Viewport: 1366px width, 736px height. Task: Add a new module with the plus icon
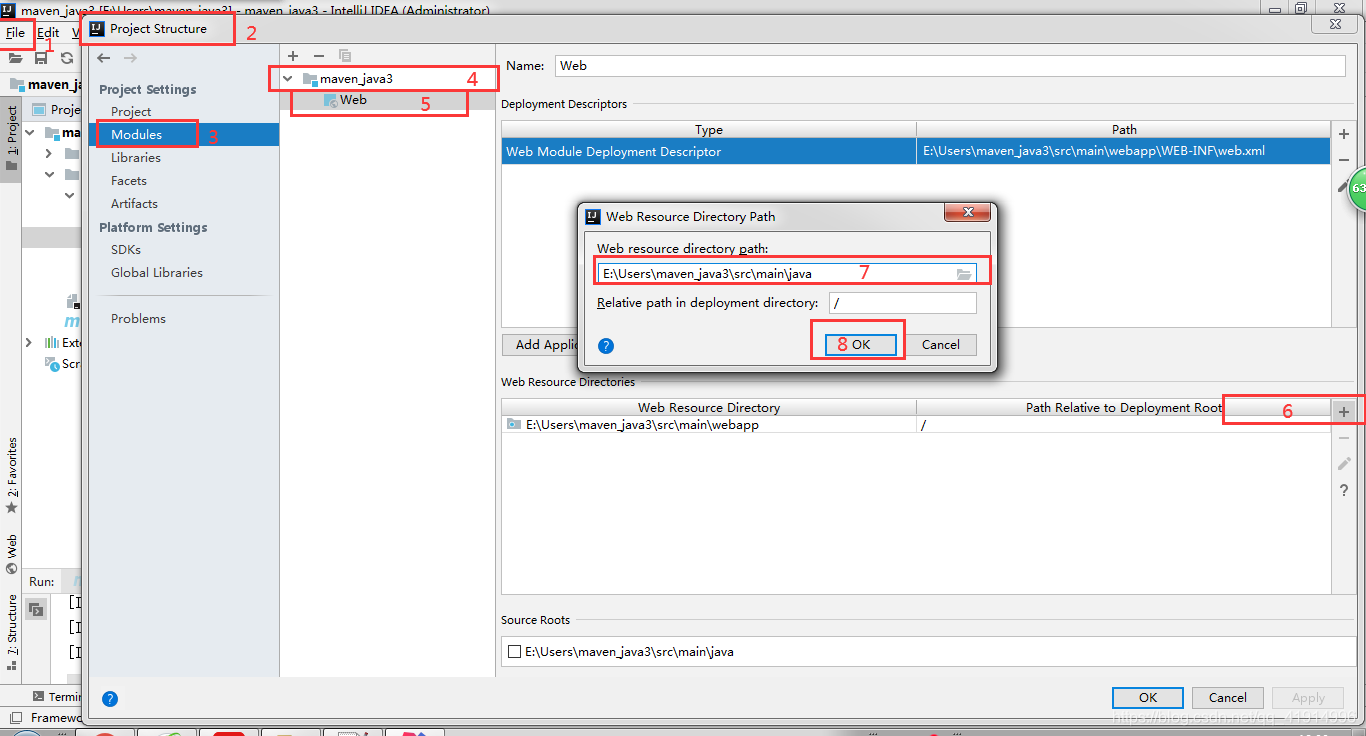click(x=293, y=56)
